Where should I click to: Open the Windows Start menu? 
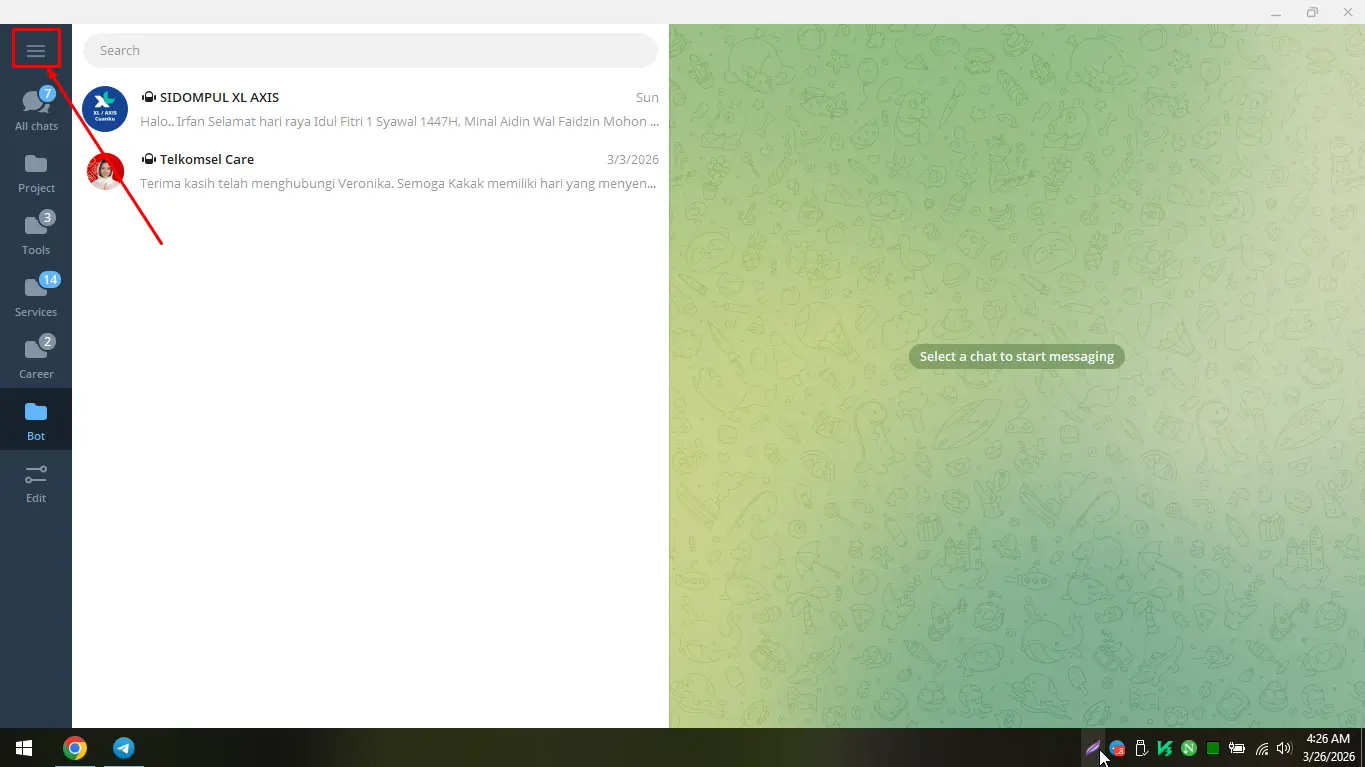[x=24, y=748]
